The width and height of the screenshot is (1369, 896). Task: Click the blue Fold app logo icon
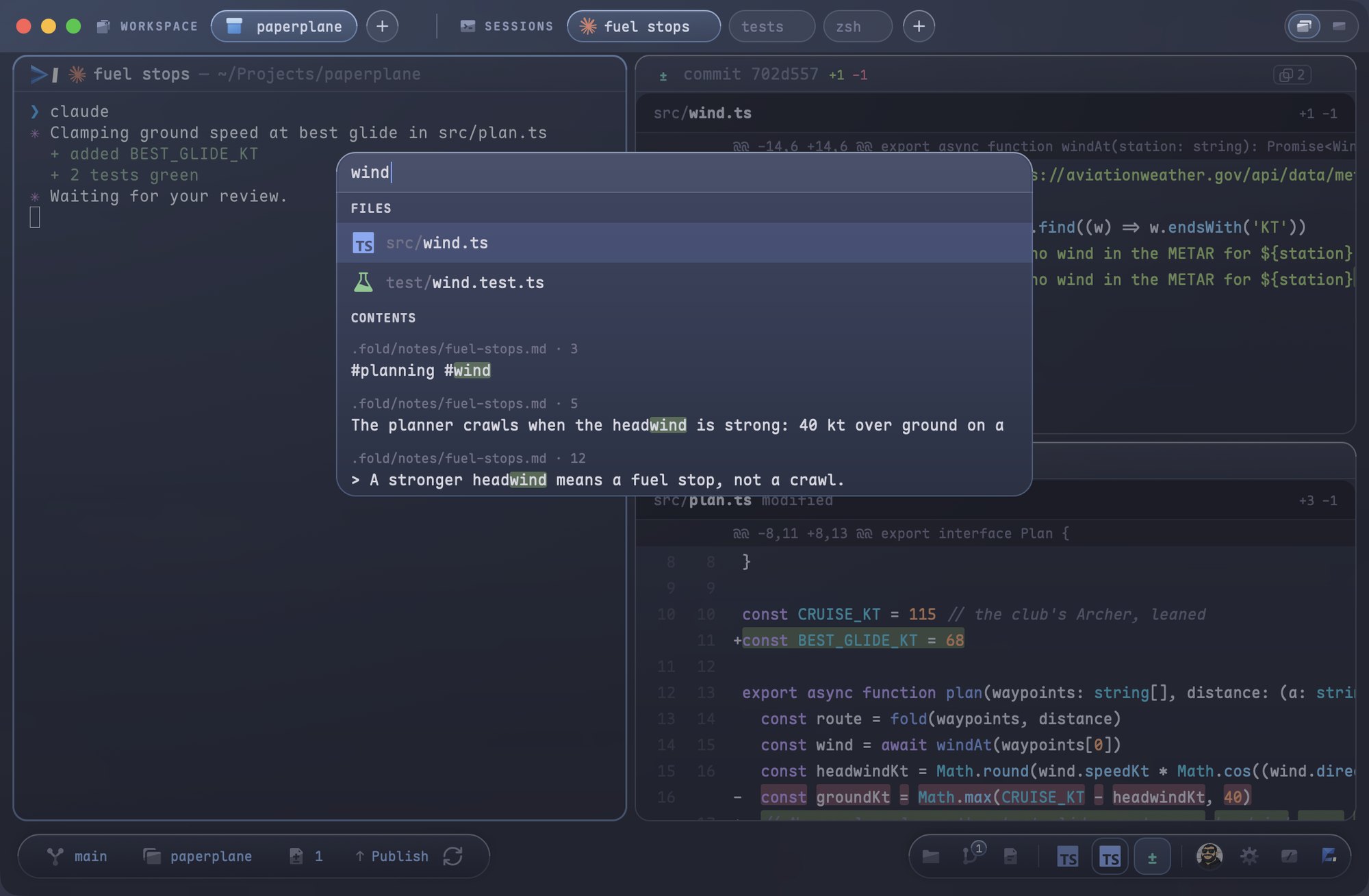[x=1329, y=855]
